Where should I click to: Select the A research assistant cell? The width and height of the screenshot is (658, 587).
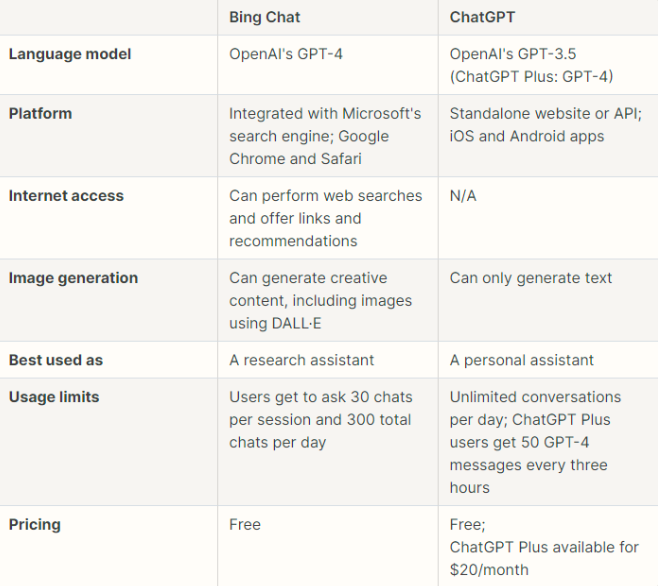[302, 360]
